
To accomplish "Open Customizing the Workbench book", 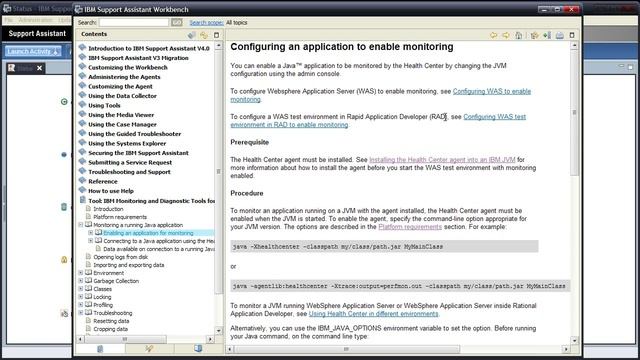I will [x=128, y=67].
